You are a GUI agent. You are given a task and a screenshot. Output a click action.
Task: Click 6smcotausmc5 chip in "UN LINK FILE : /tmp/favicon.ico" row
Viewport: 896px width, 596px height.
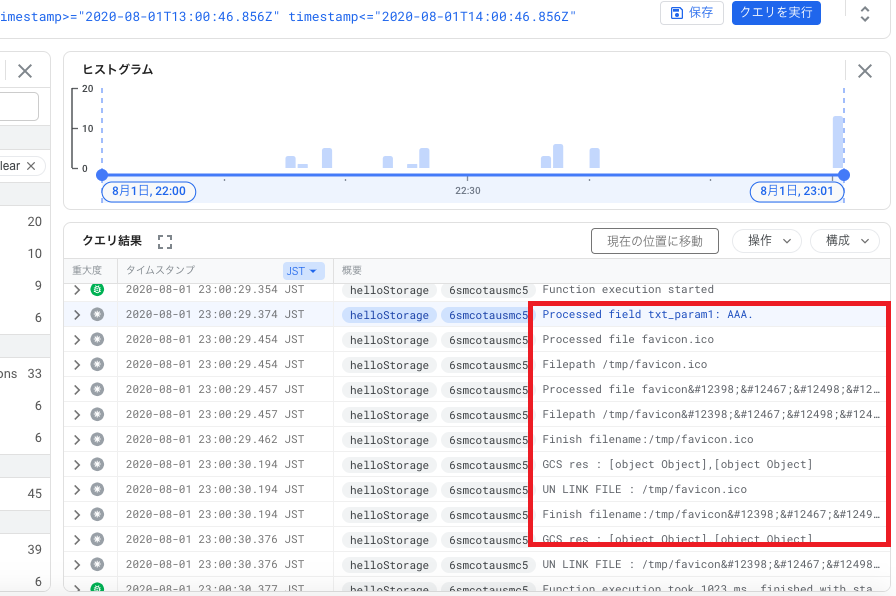pos(487,490)
